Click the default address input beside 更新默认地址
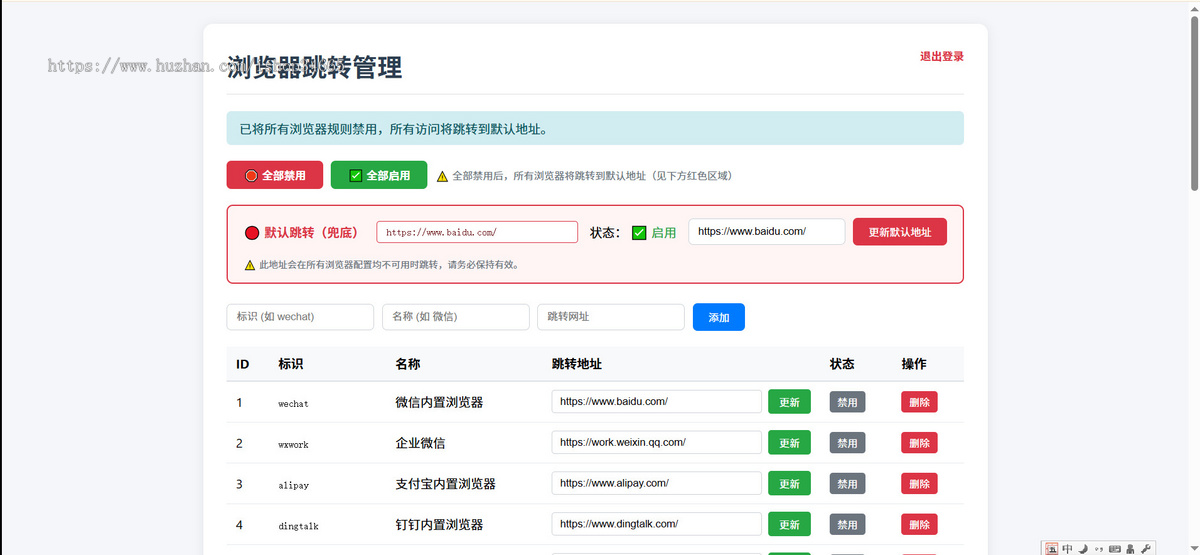This screenshot has width=1200, height=555. 767,232
